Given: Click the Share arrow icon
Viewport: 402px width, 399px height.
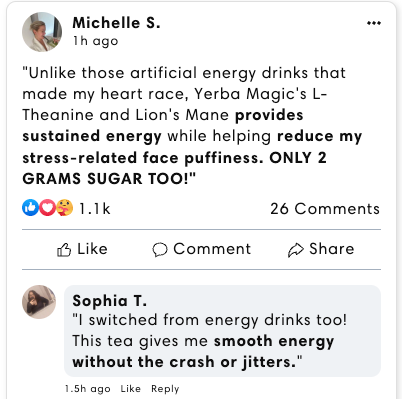Looking at the screenshot, I should tap(296, 250).
